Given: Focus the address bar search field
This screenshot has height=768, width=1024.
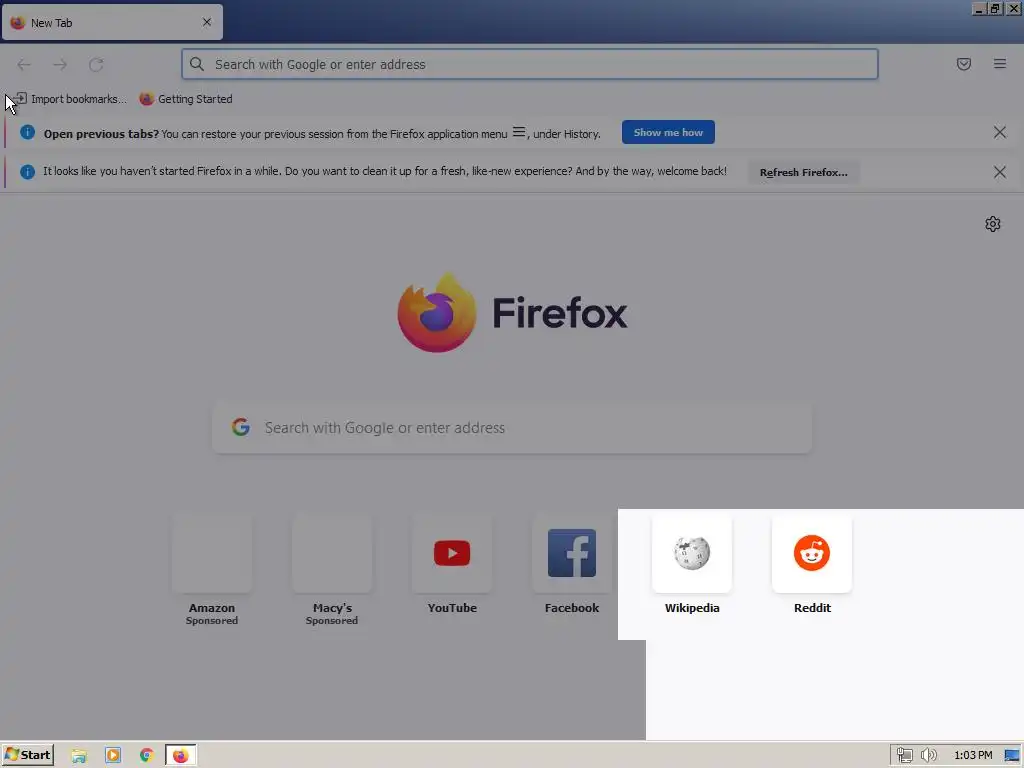Looking at the screenshot, I should click(x=530, y=64).
